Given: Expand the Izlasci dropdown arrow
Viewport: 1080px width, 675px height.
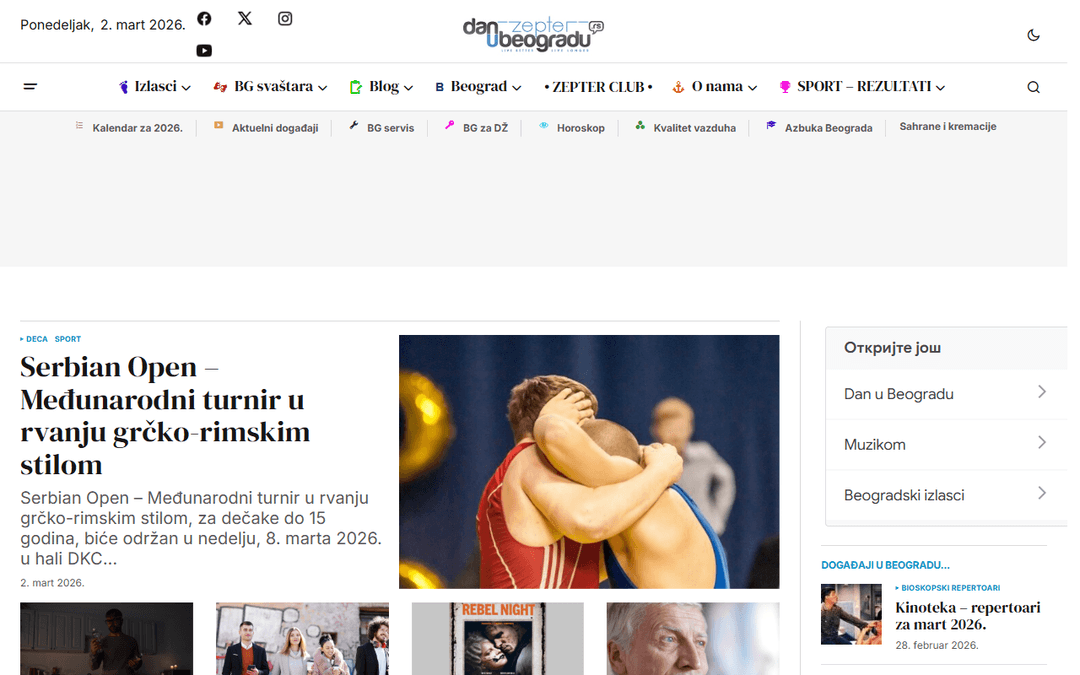Looking at the screenshot, I should [x=186, y=88].
